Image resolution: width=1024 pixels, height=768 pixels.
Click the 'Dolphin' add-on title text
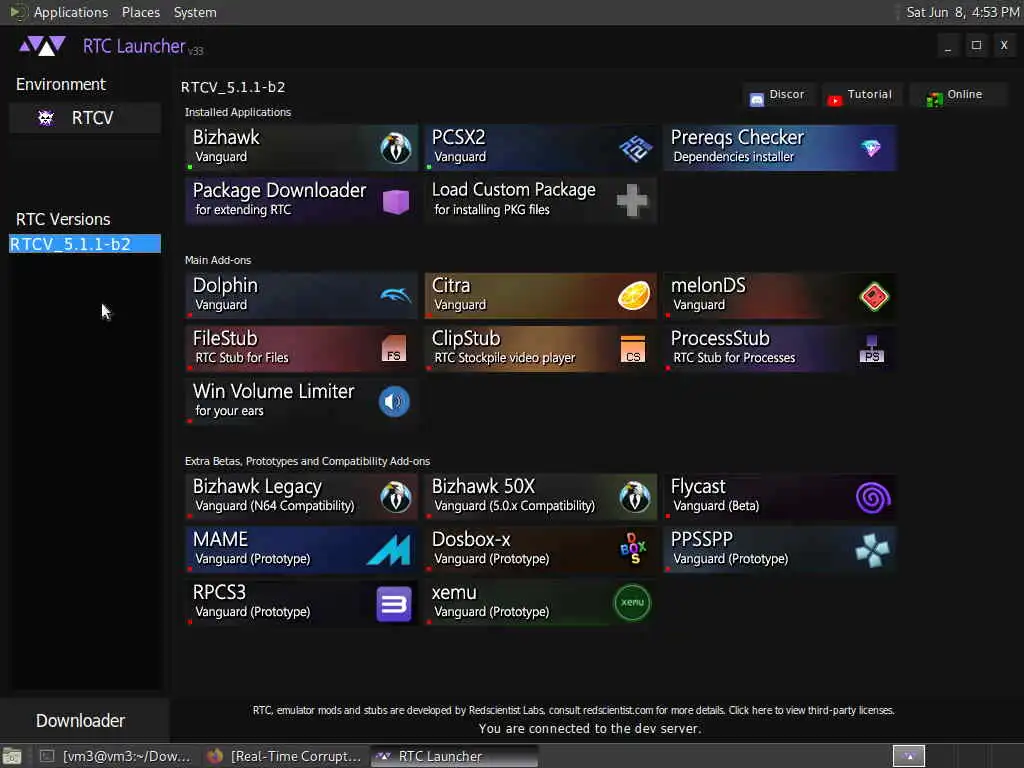(x=225, y=285)
